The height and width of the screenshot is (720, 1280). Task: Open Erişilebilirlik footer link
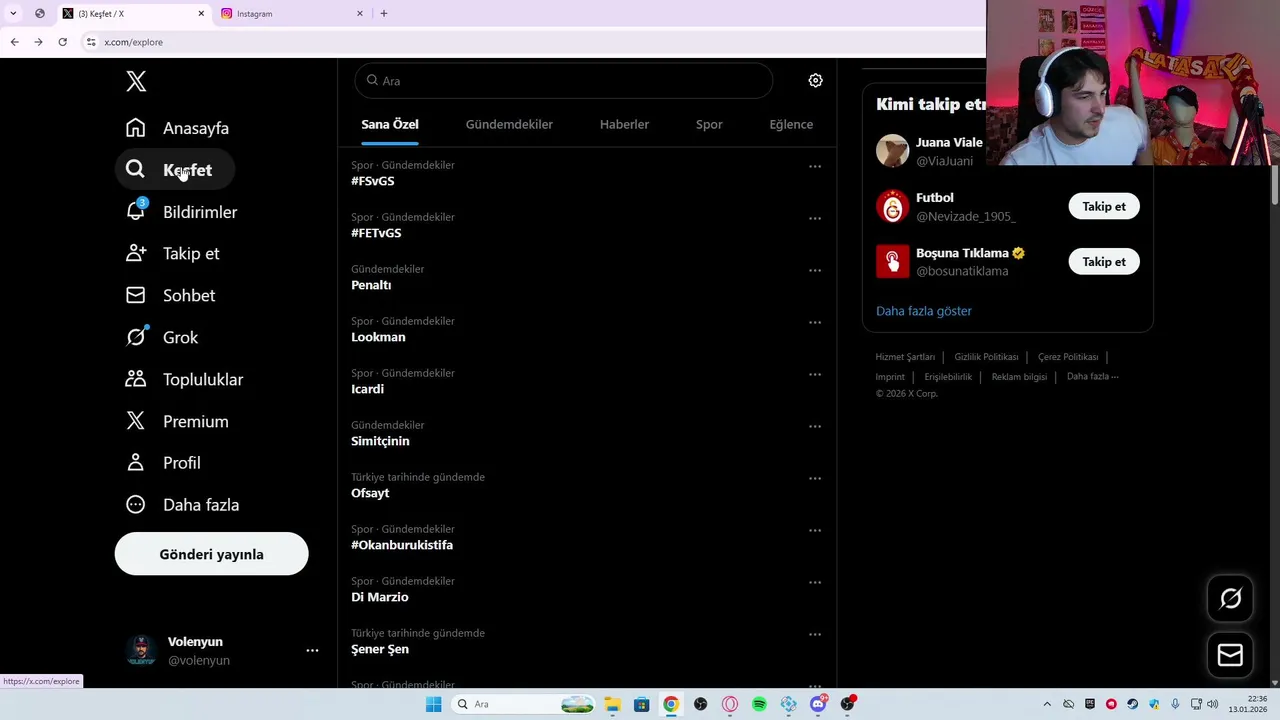point(948,377)
